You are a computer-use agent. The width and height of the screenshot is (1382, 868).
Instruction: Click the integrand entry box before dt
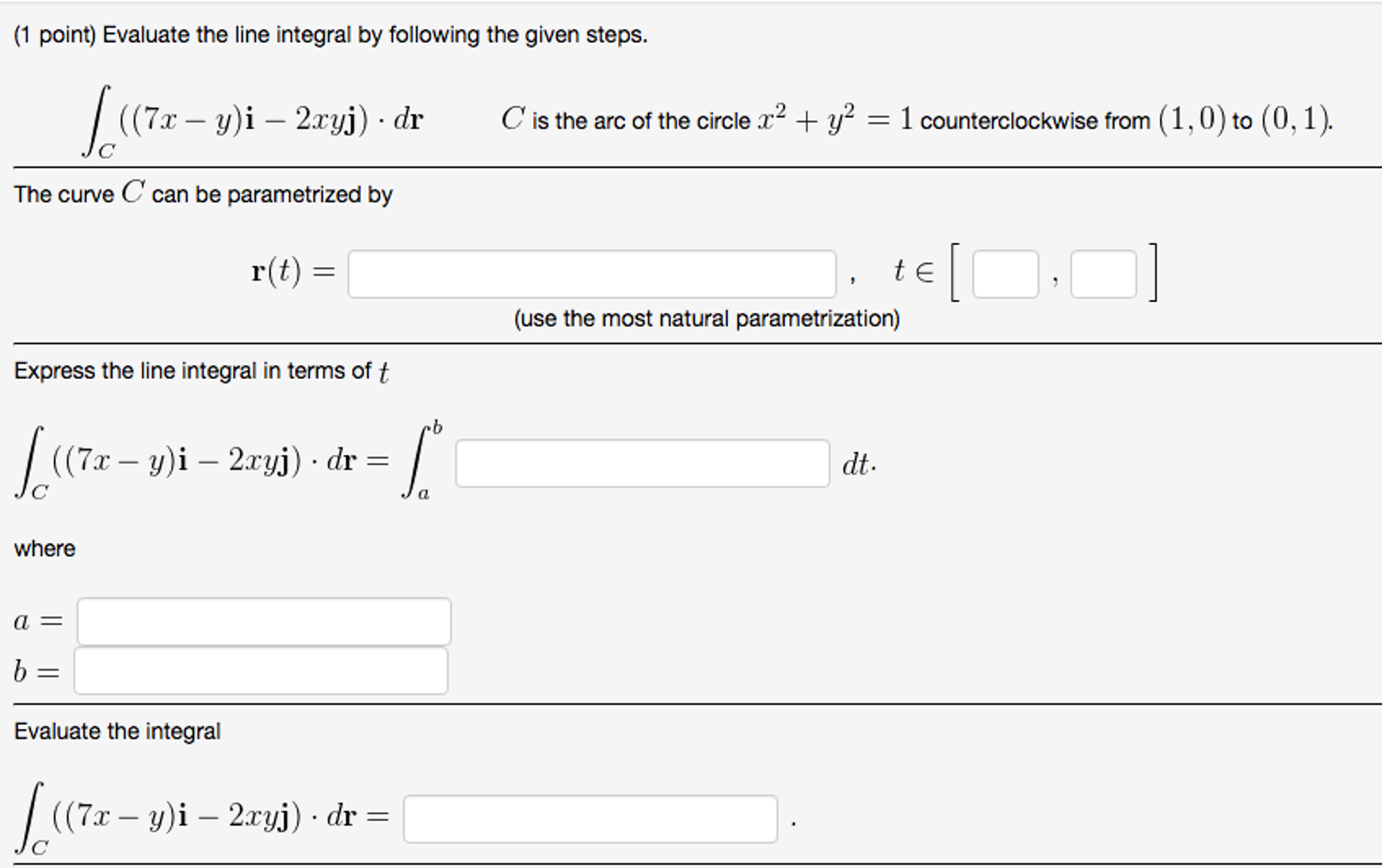[x=642, y=463]
